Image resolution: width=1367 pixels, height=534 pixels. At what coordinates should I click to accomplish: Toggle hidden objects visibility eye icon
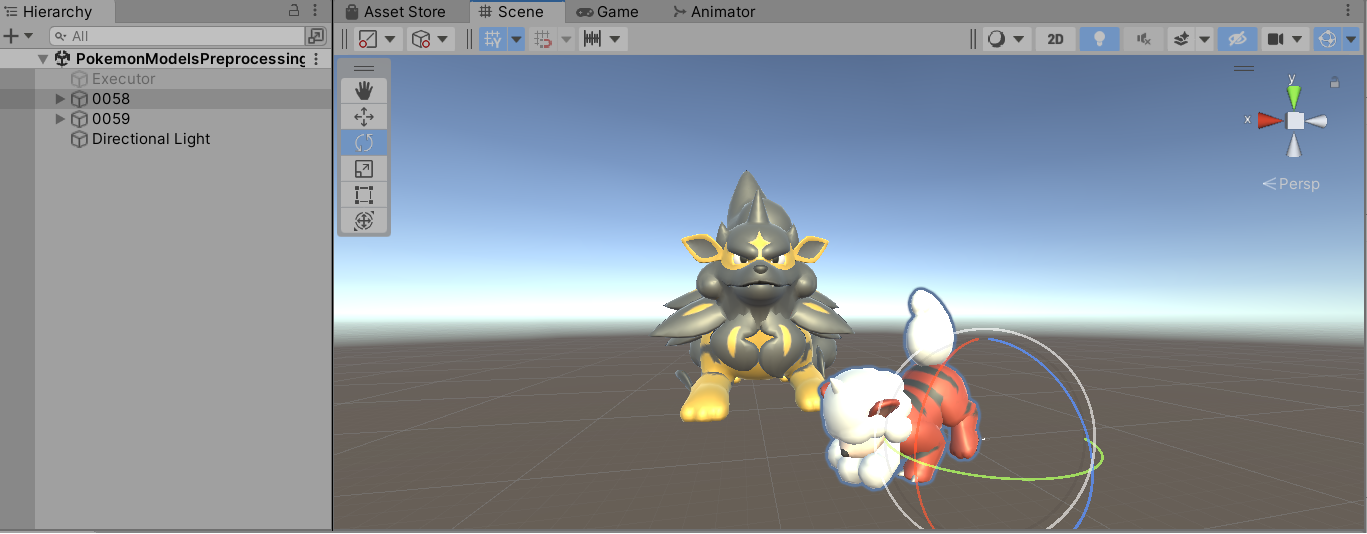coord(1238,39)
